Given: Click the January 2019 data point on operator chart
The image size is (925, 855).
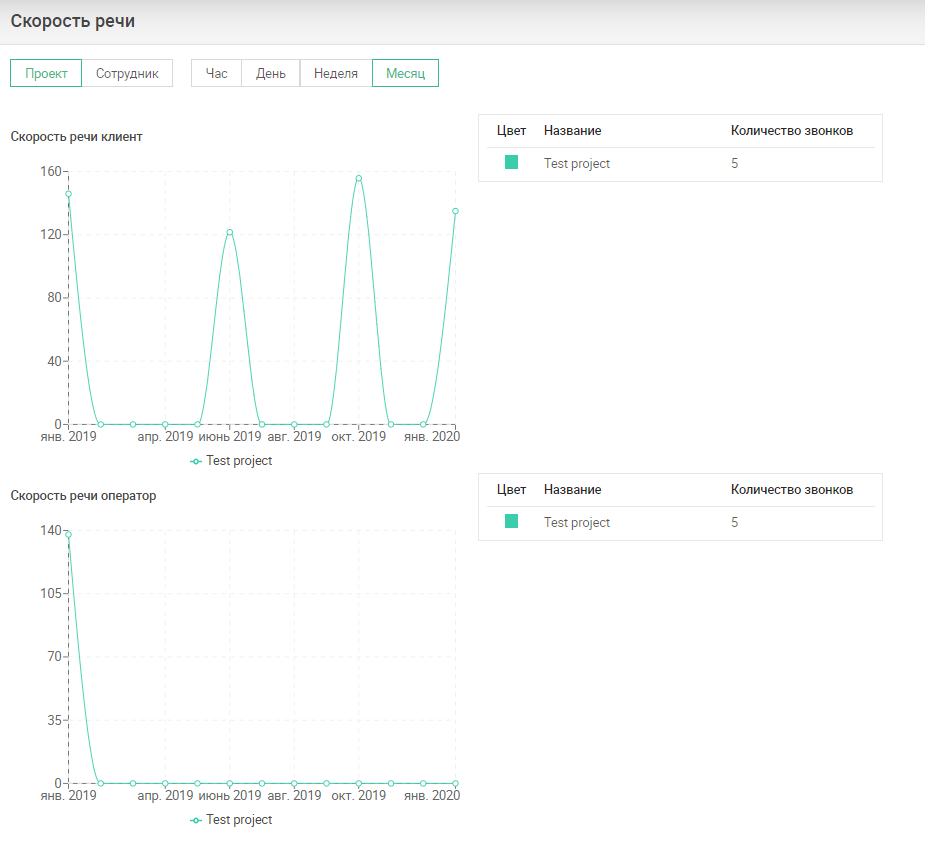Looking at the screenshot, I should click(x=68, y=535).
